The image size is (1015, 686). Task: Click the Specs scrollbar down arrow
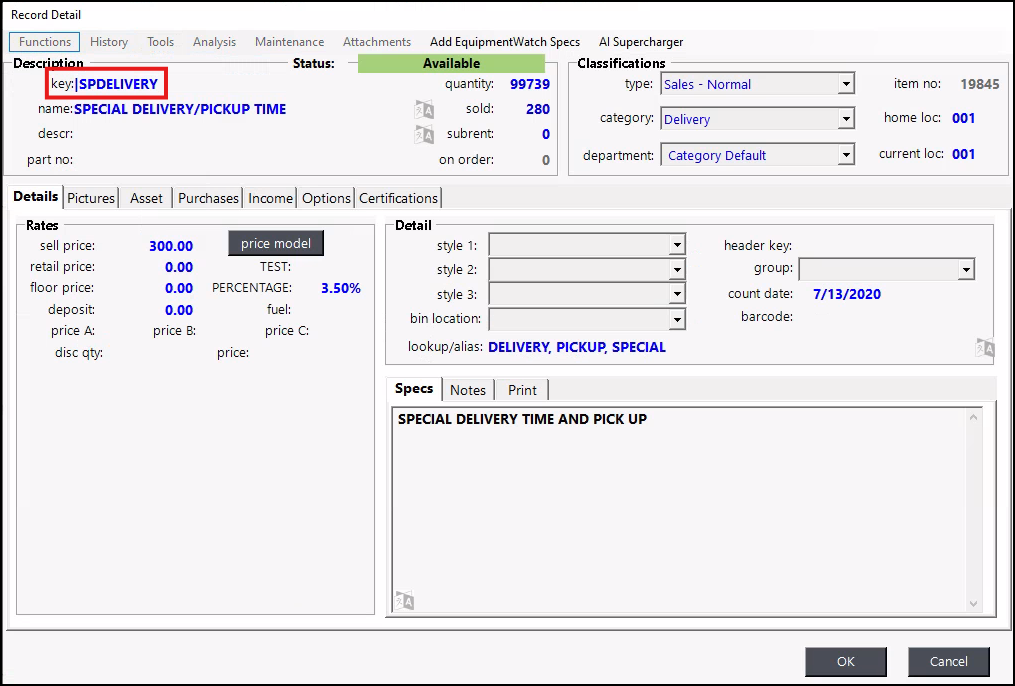coord(975,603)
